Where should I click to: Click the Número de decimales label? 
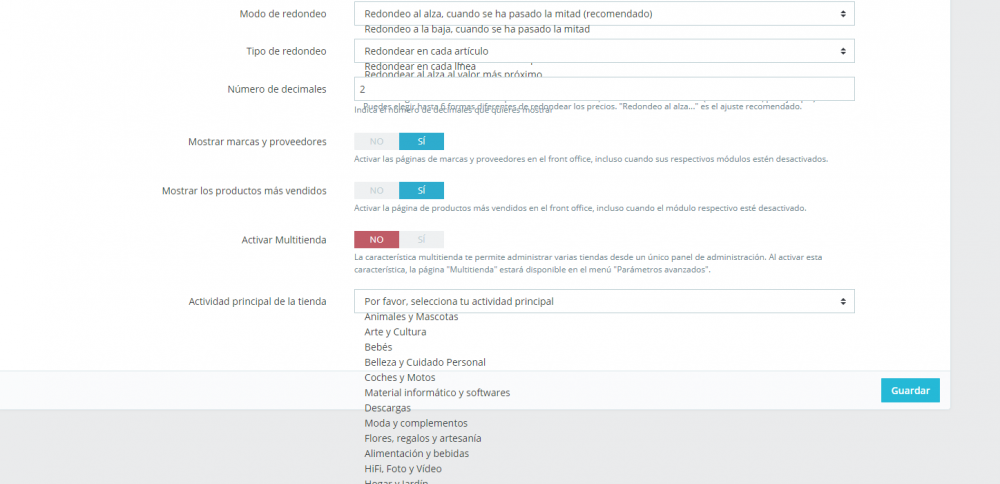pos(277,89)
